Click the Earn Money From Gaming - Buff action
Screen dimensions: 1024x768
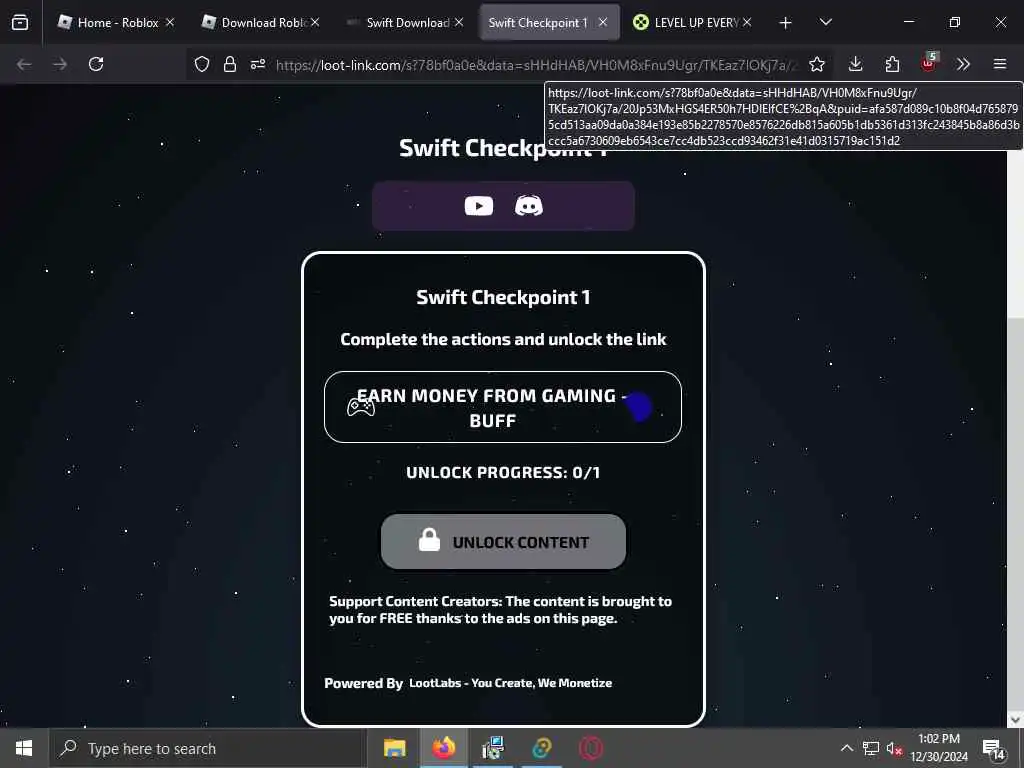click(x=503, y=407)
